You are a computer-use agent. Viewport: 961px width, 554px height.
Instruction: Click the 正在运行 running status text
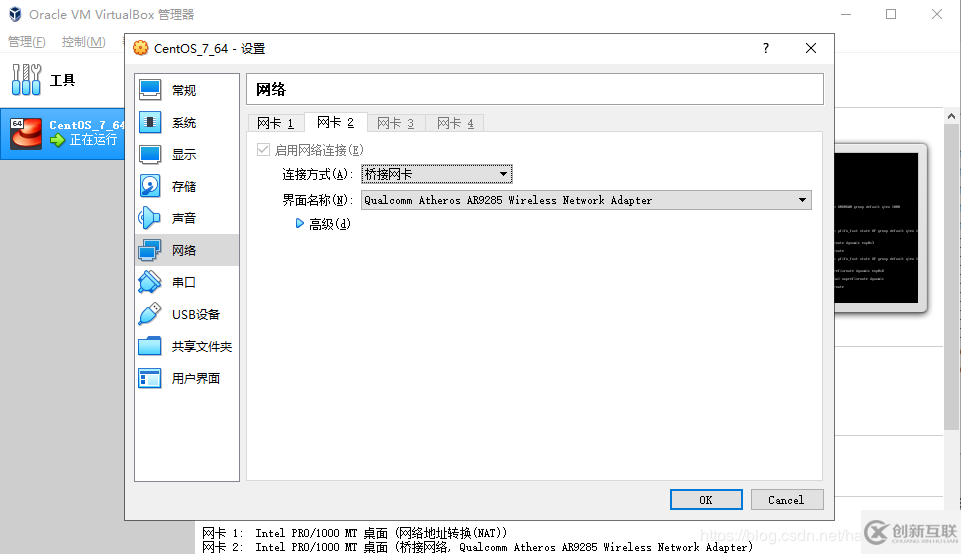[x=93, y=140]
